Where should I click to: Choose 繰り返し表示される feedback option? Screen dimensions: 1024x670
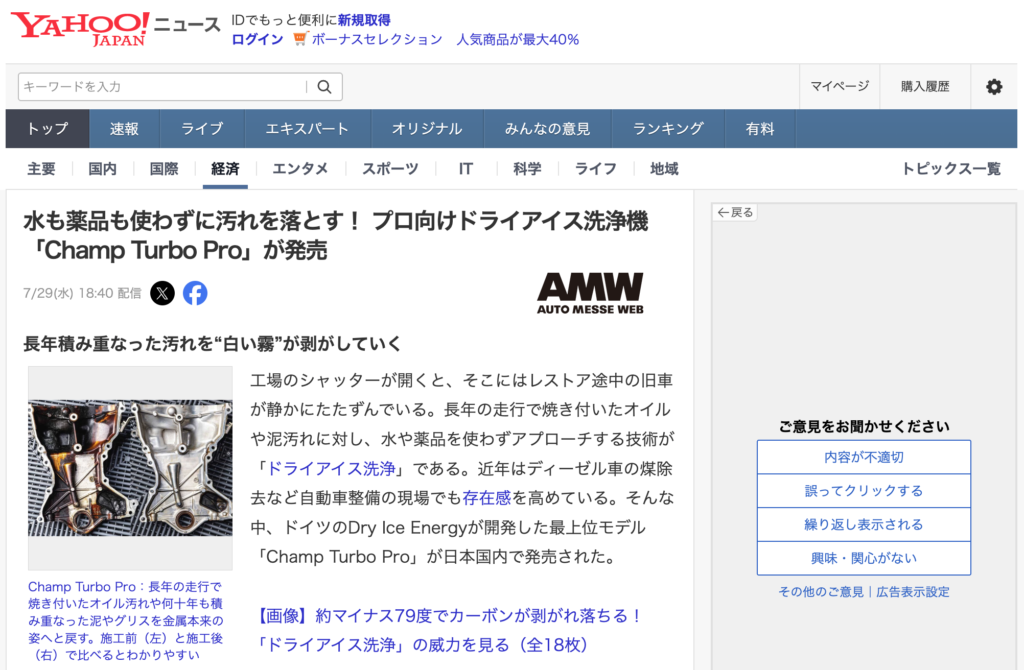point(864,524)
